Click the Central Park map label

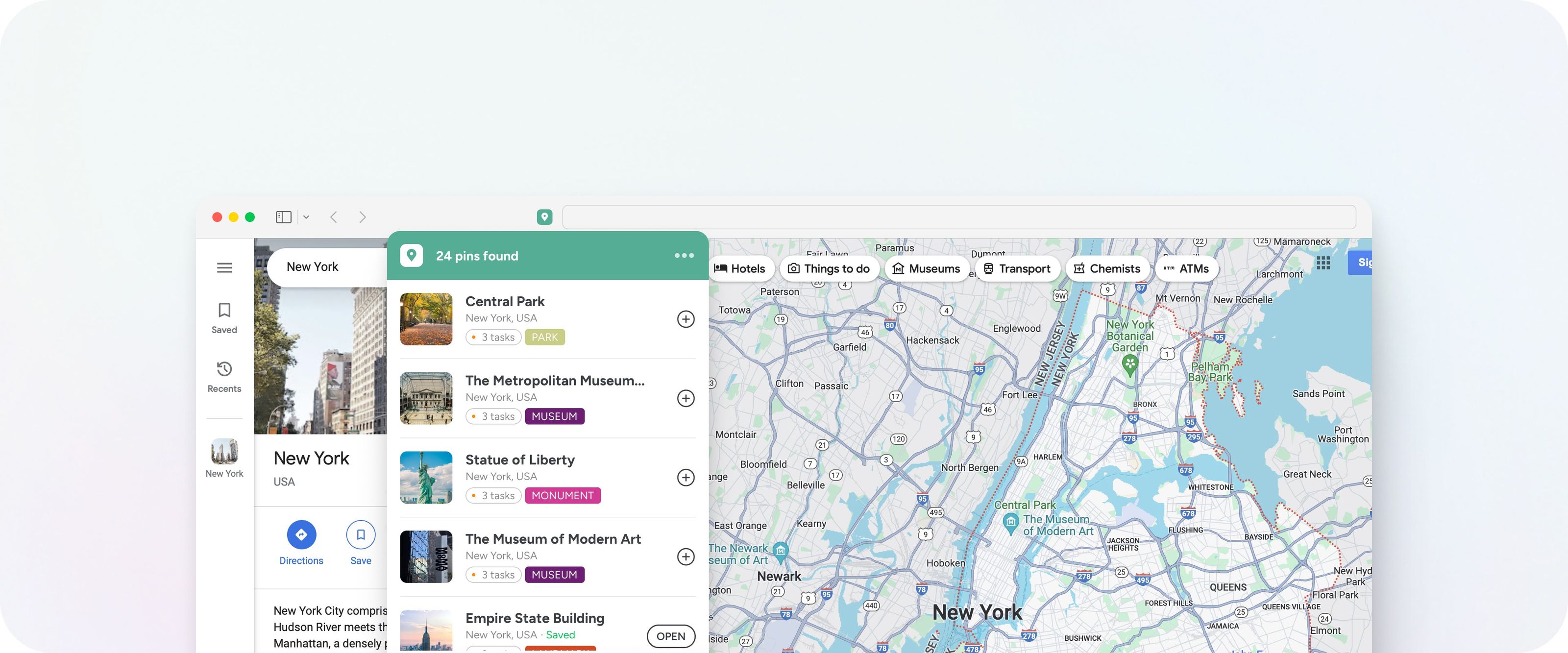[1025, 505]
